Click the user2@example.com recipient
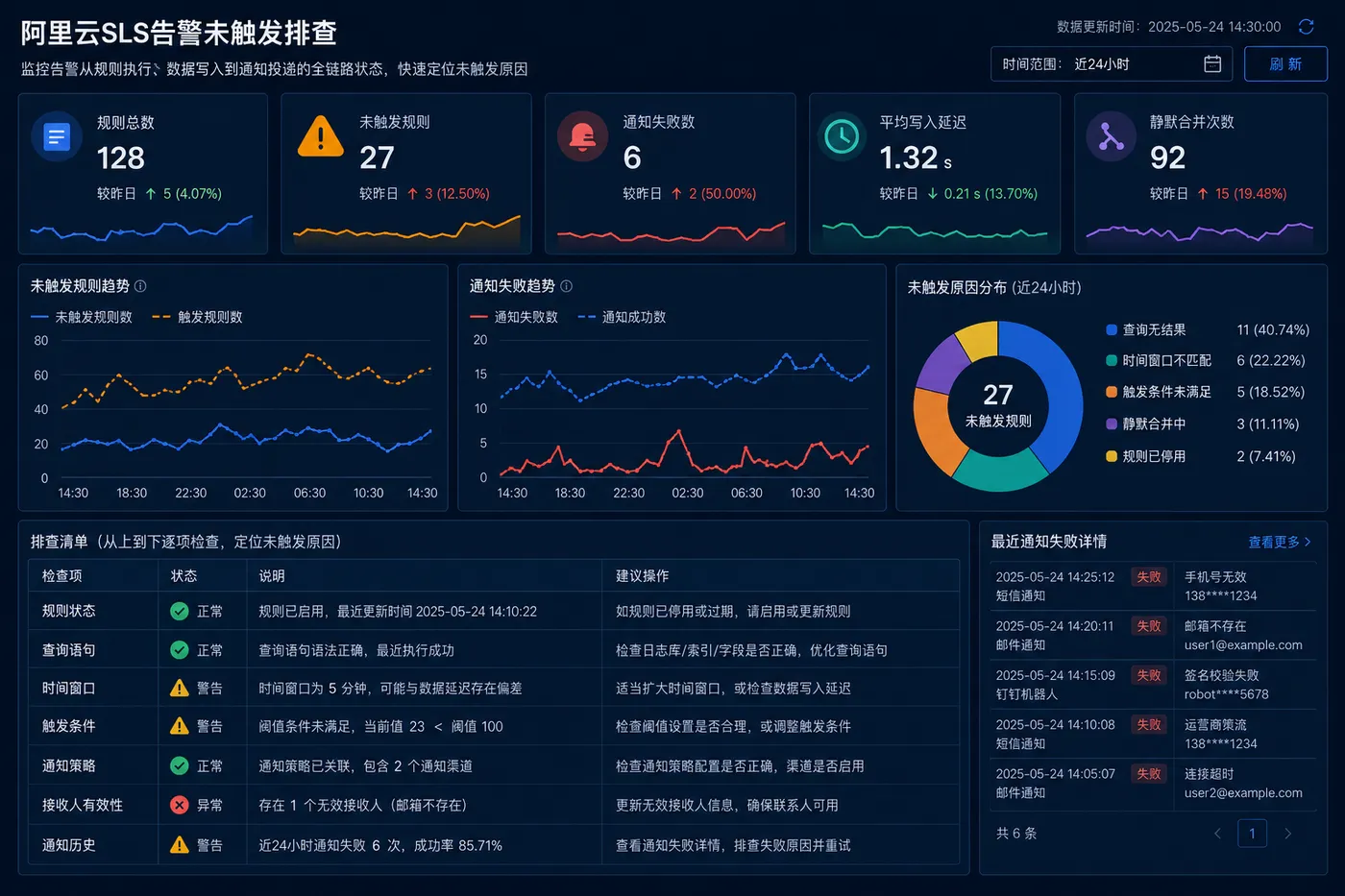This screenshot has height=896, width=1345. coord(1243,793)
